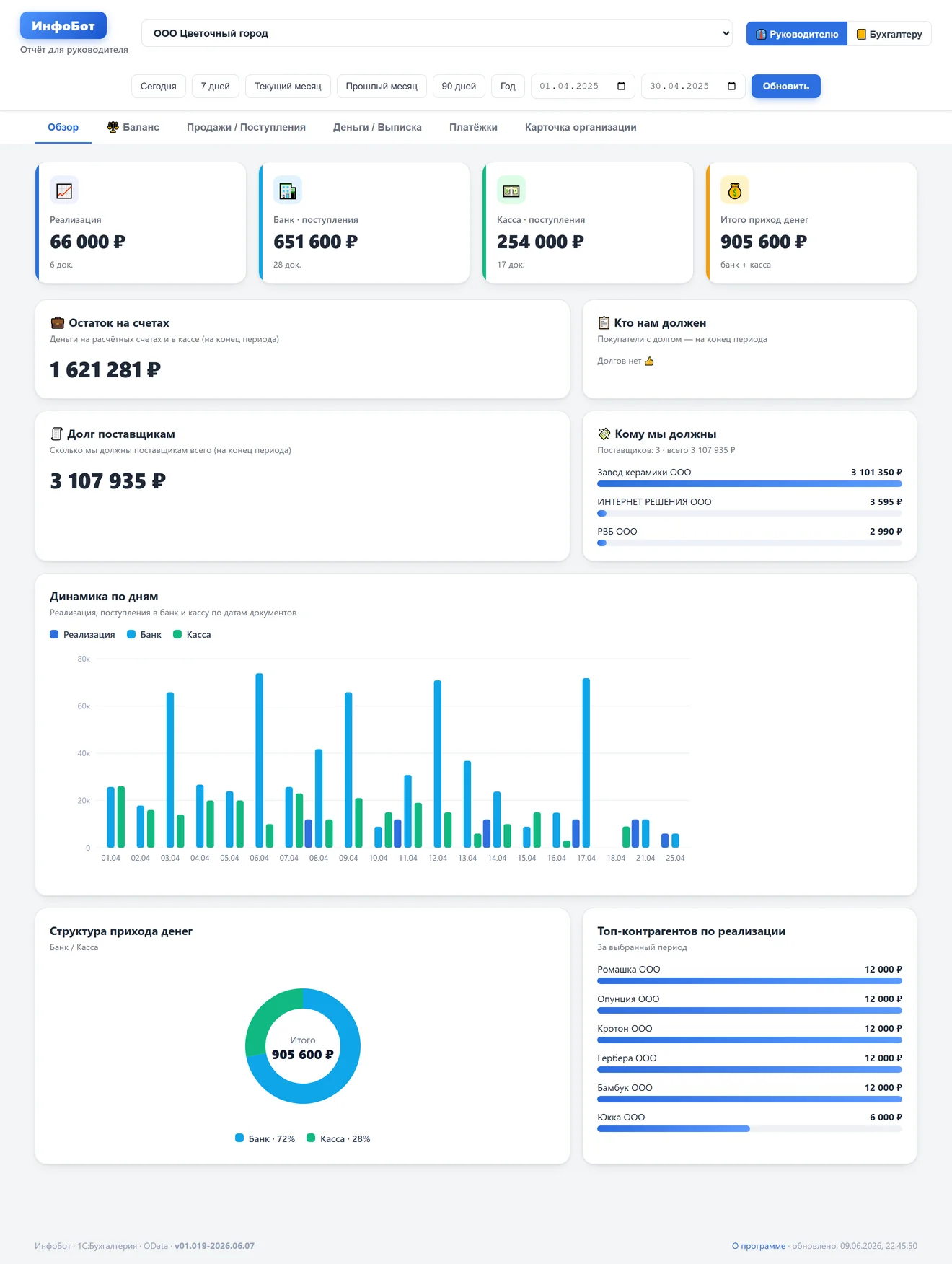Screen dimensions: 952x1264
Task: Open calendar picker for end date 30.04.2025
Action: (x=732, y=86)
